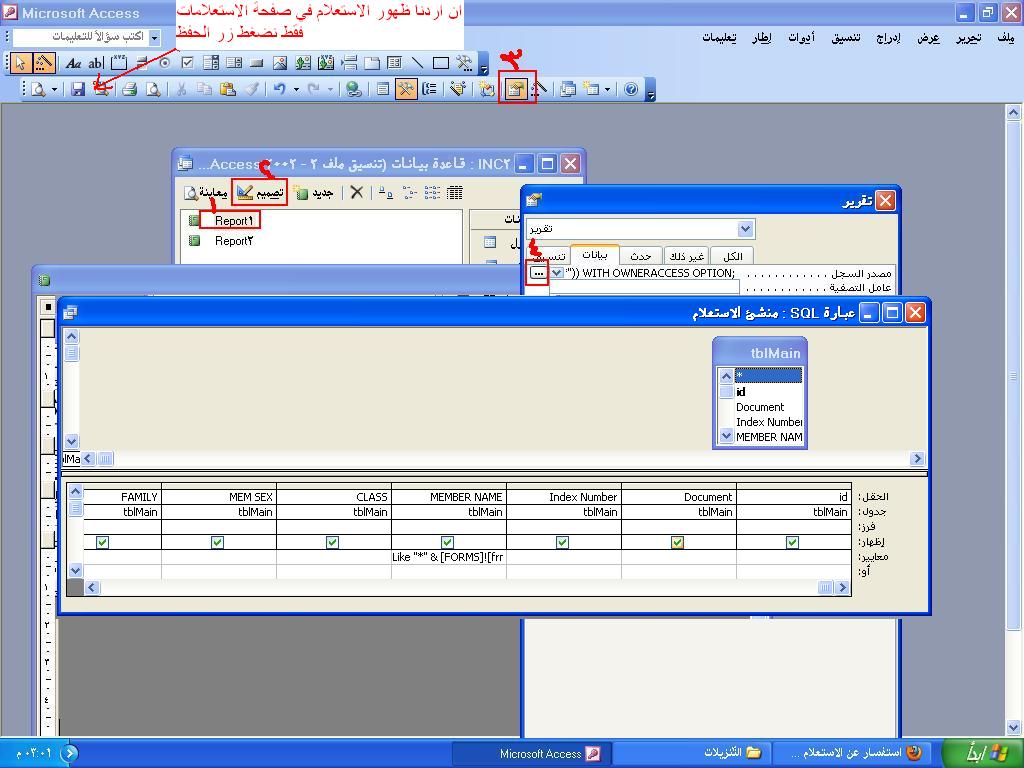Click the Save icon in the toolbar
Screen dimensions: 1024x768
pyautogui.click(x=78, y=89)
